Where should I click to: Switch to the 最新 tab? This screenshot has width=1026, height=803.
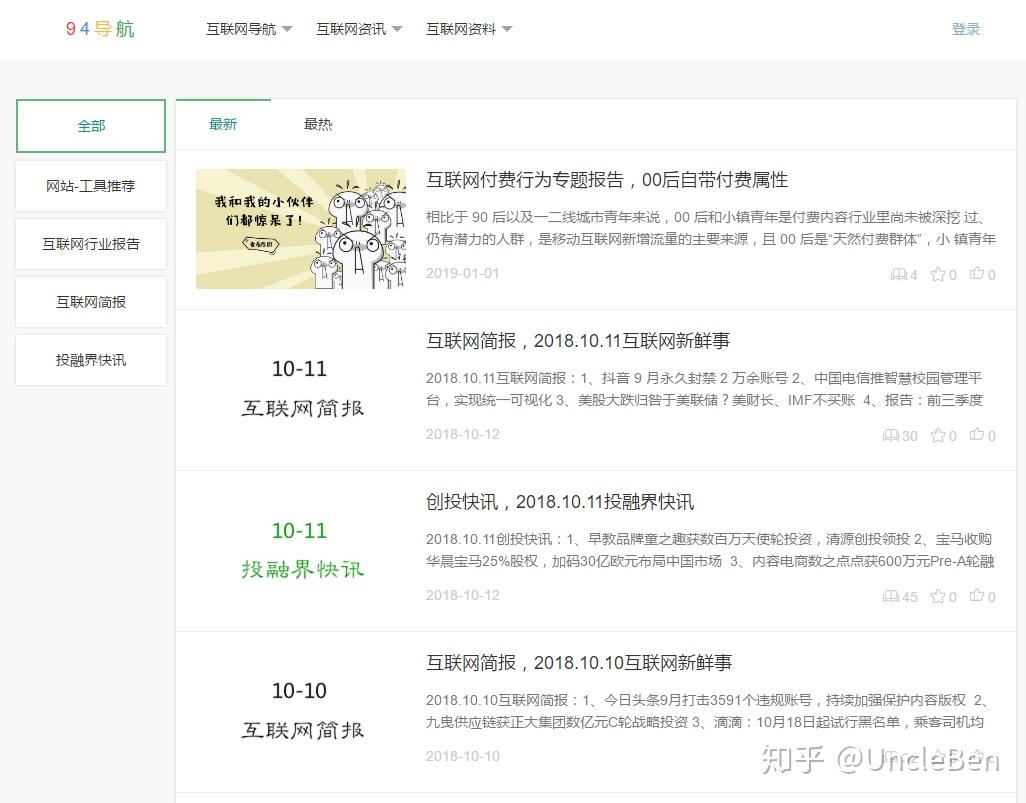pos(223,124)
